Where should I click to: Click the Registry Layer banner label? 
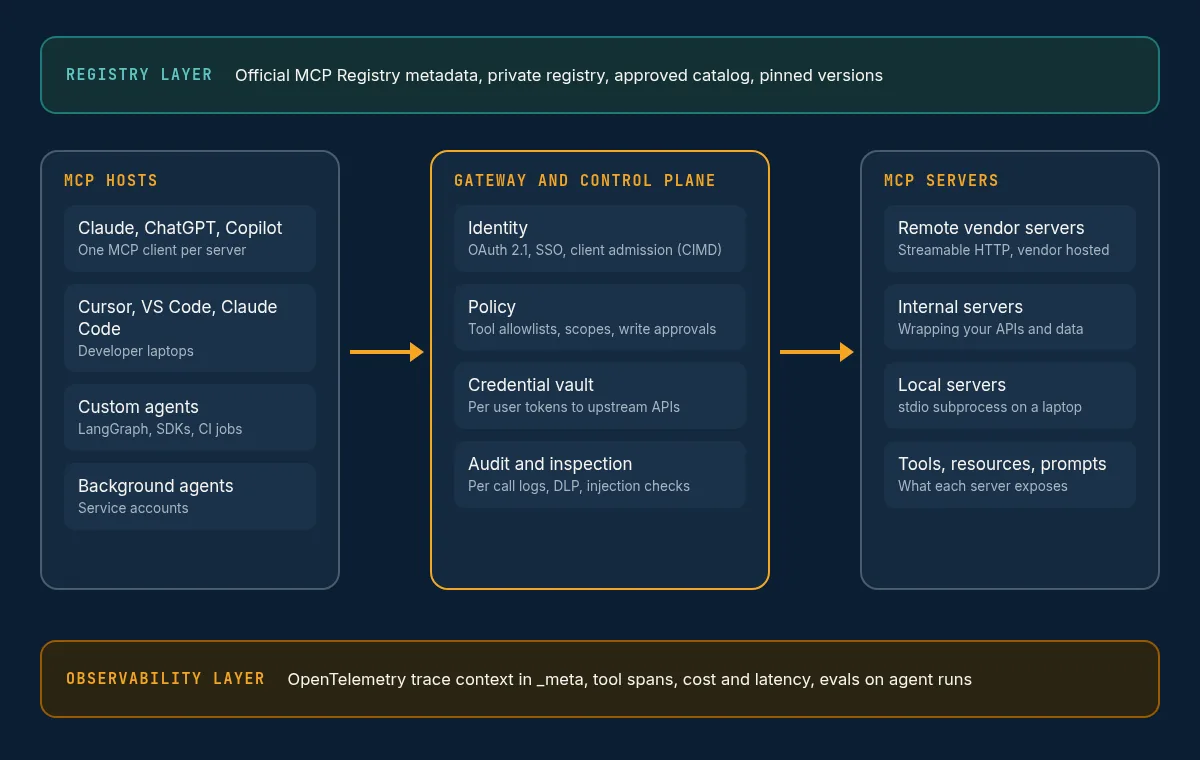point(139,75)
